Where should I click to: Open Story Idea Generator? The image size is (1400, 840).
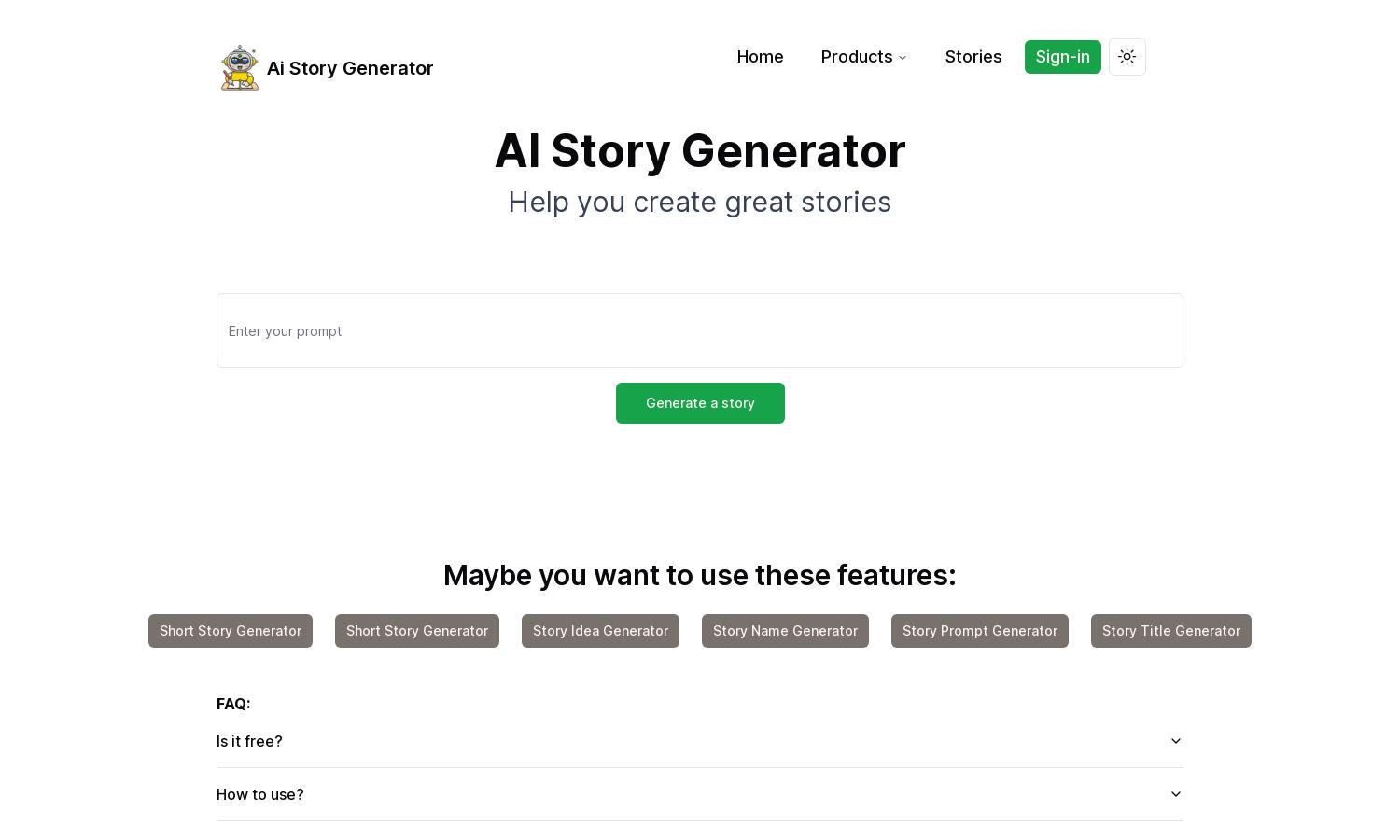coord(600,631)
